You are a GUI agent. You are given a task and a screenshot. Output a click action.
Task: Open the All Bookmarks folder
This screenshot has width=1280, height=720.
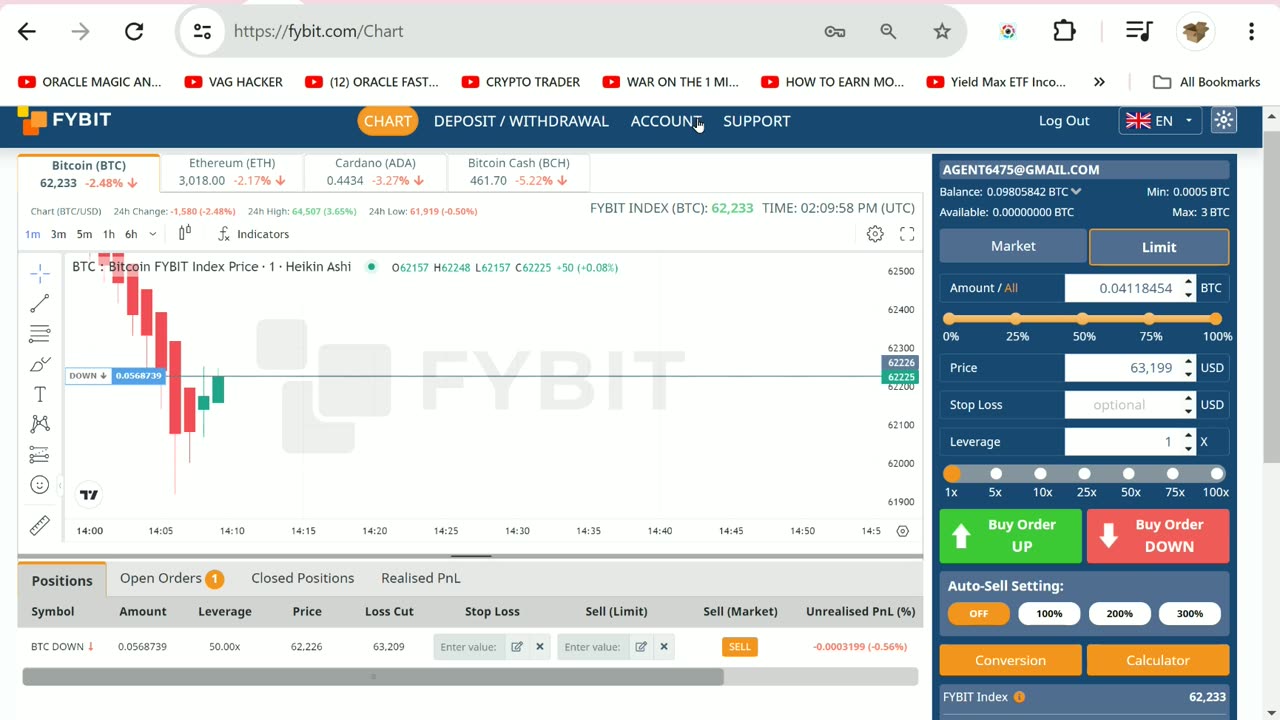click(1206, 82)
